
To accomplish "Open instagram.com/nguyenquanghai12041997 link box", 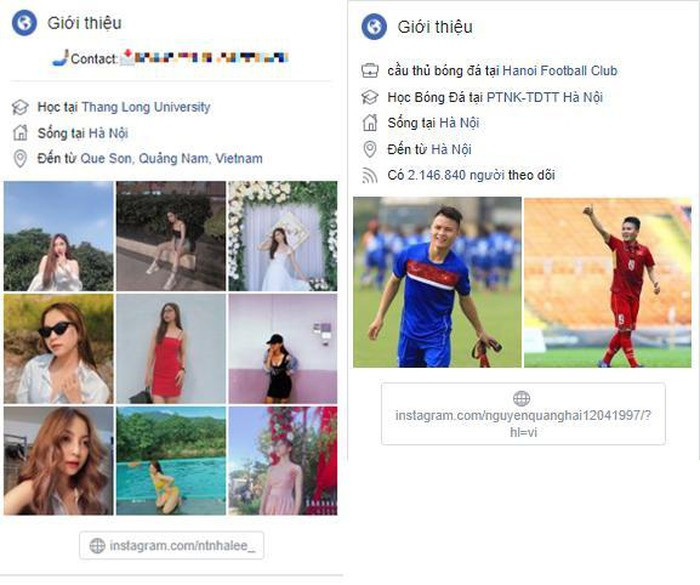I will pyautogui.click(x=523, y=414).
